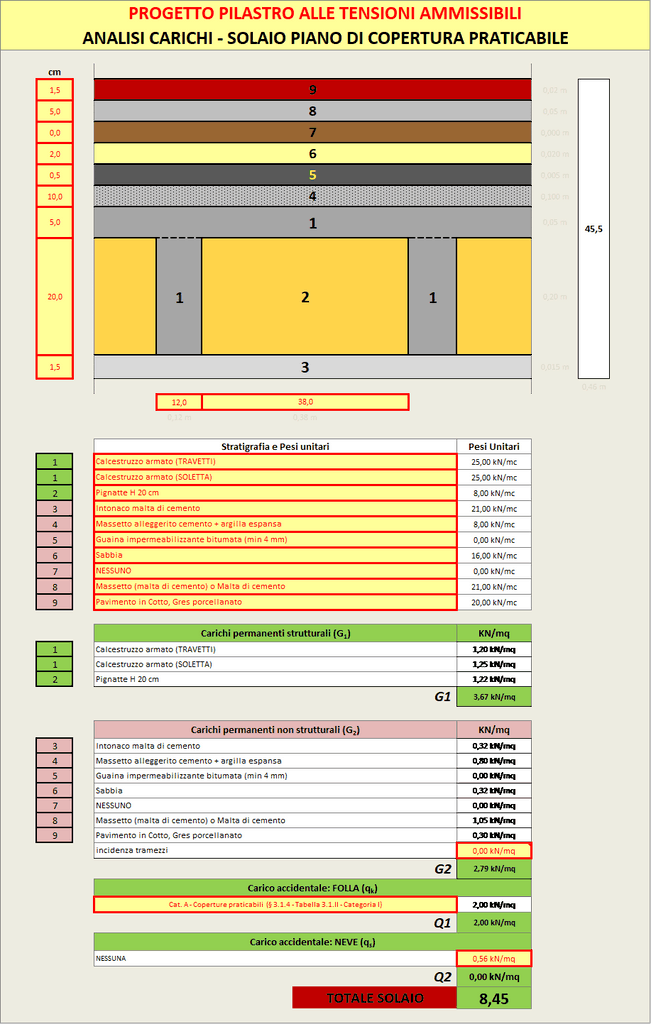Select the Pavimento in Cotto material cell in Stratigrafia
Screen dimensions: 651x1024
(275, 602)
